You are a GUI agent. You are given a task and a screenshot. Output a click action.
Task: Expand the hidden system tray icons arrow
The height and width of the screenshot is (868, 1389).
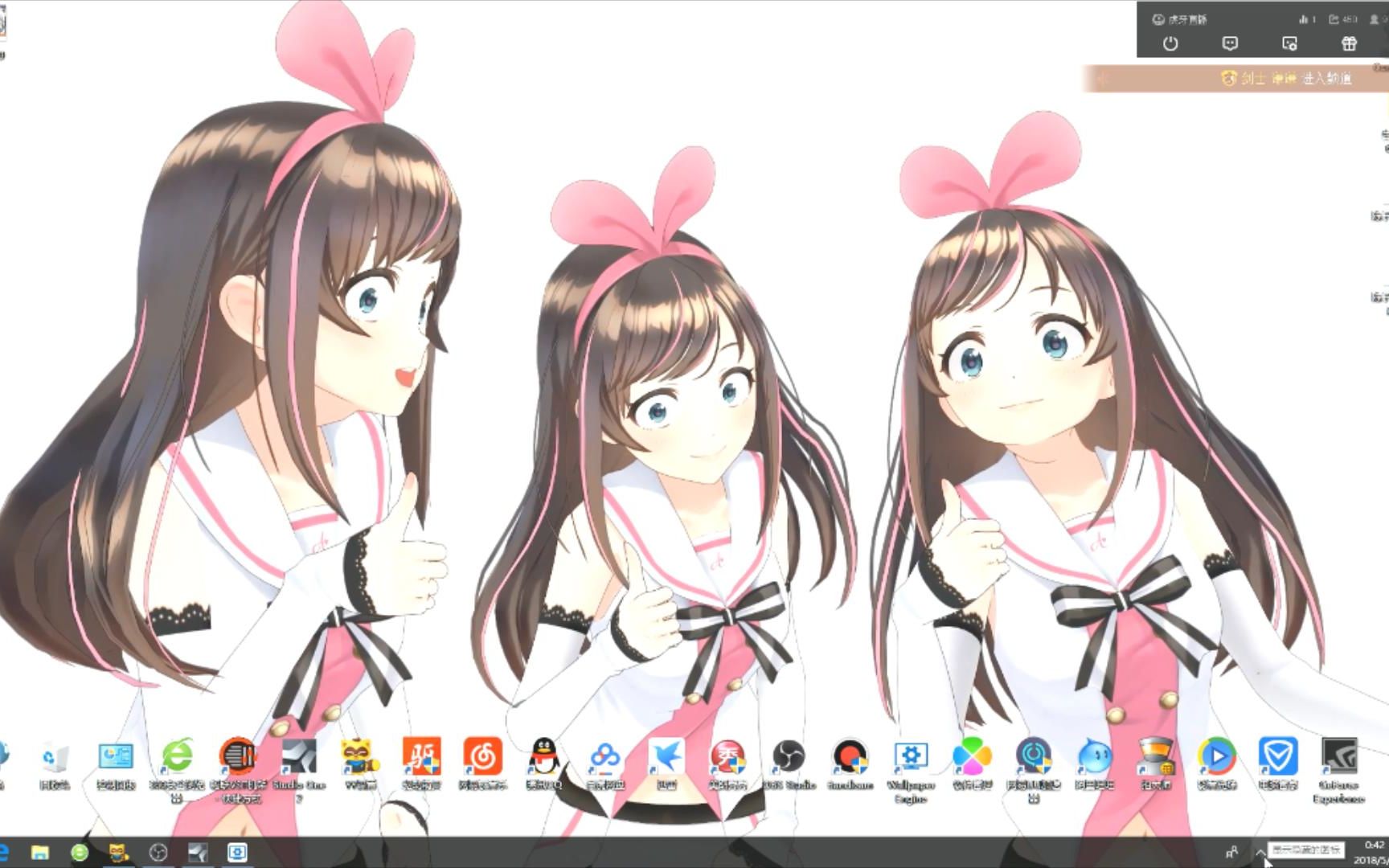click(x=1260, y=852)
